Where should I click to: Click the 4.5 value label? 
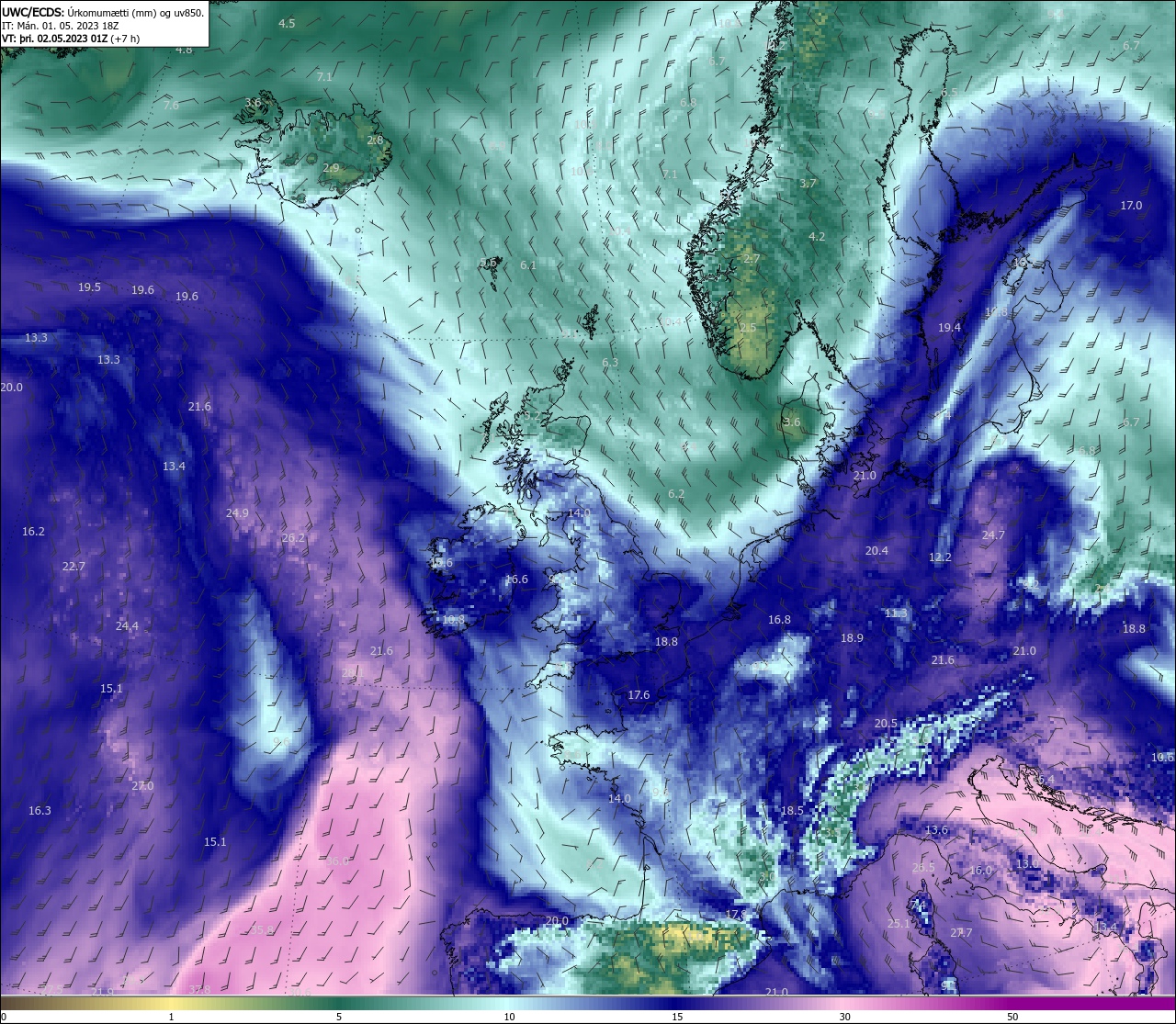(287, 23)
